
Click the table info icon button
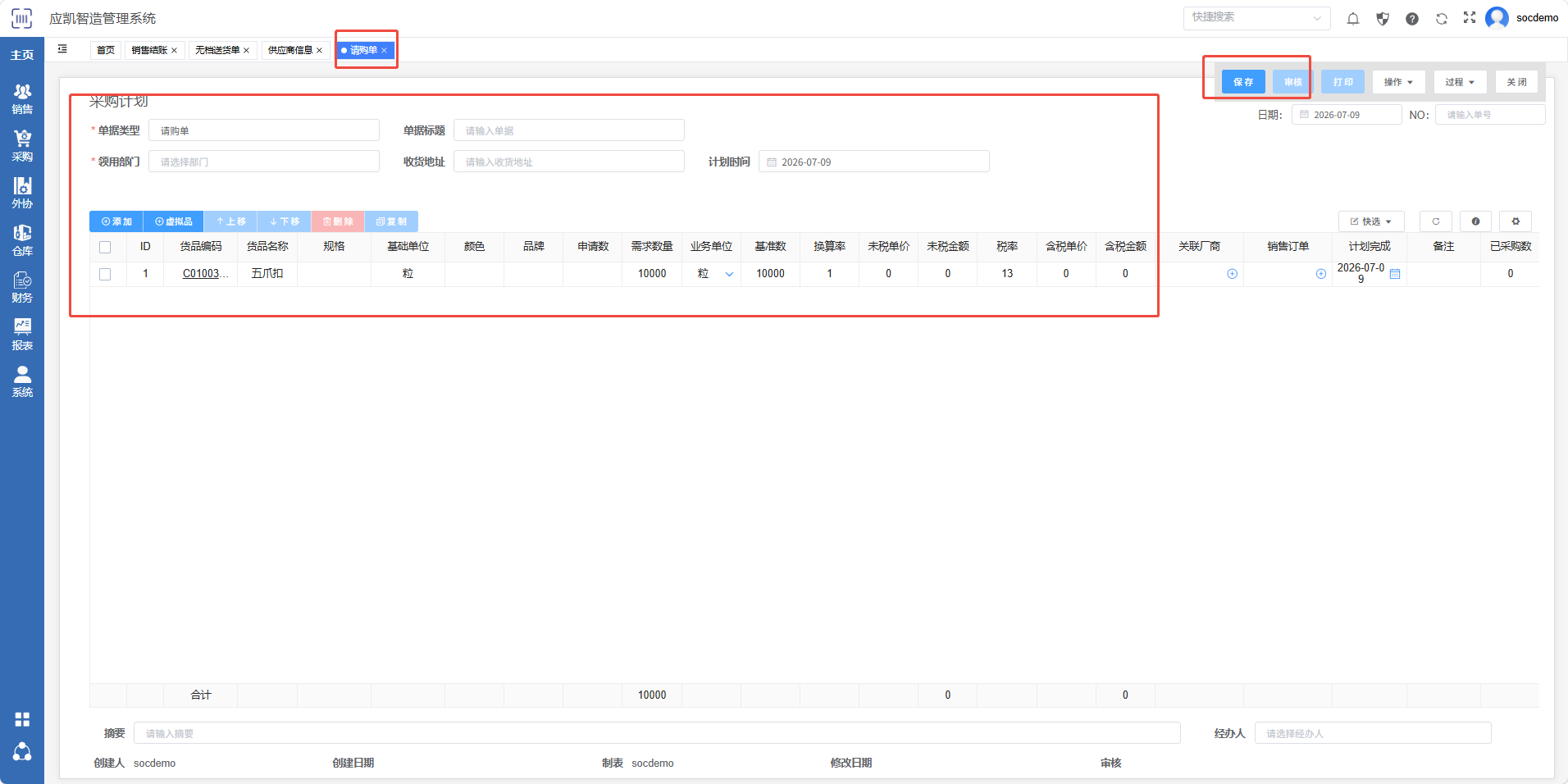[1475, 221]
